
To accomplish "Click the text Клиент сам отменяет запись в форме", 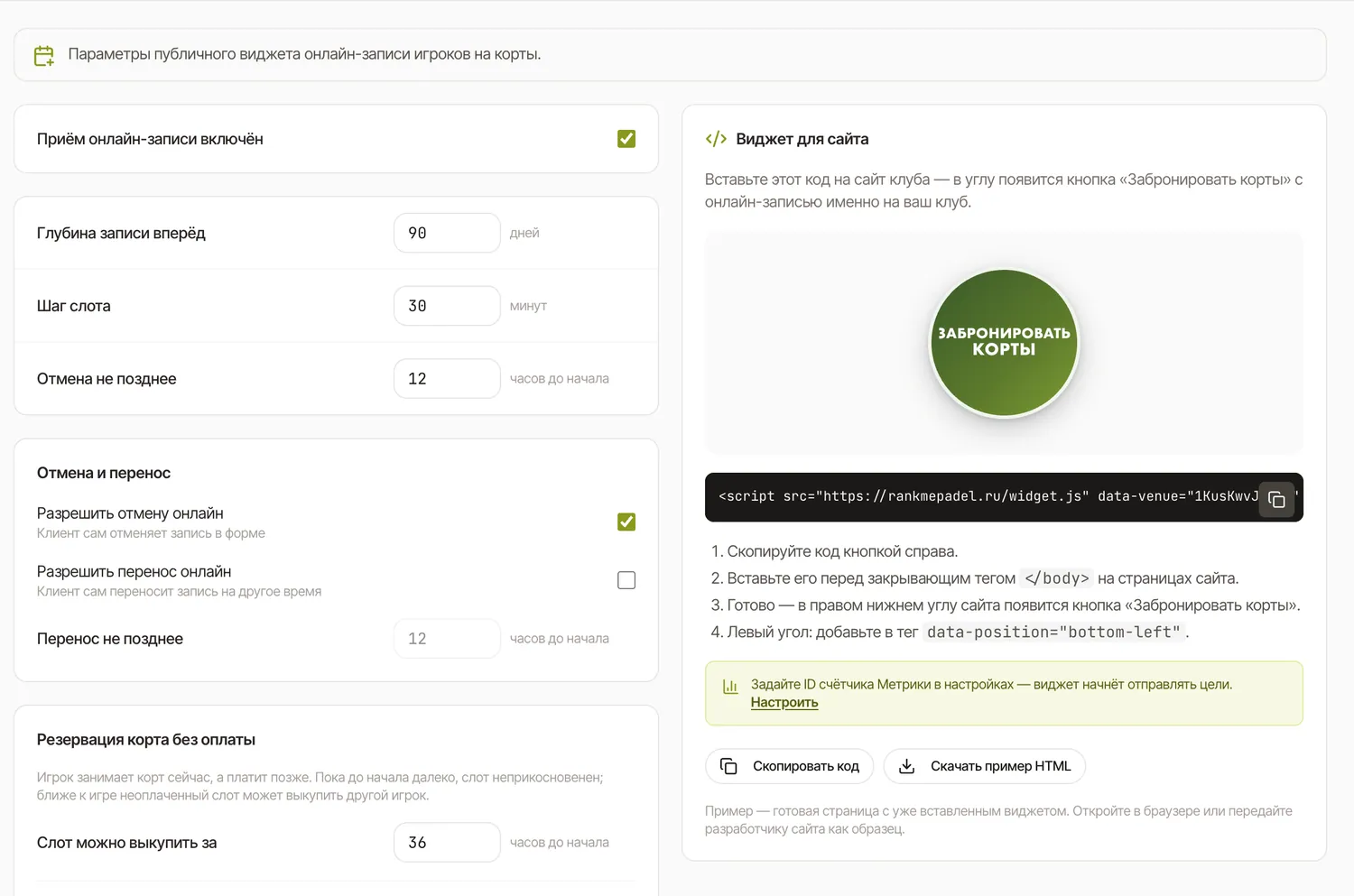I will [x=151, y=533].
